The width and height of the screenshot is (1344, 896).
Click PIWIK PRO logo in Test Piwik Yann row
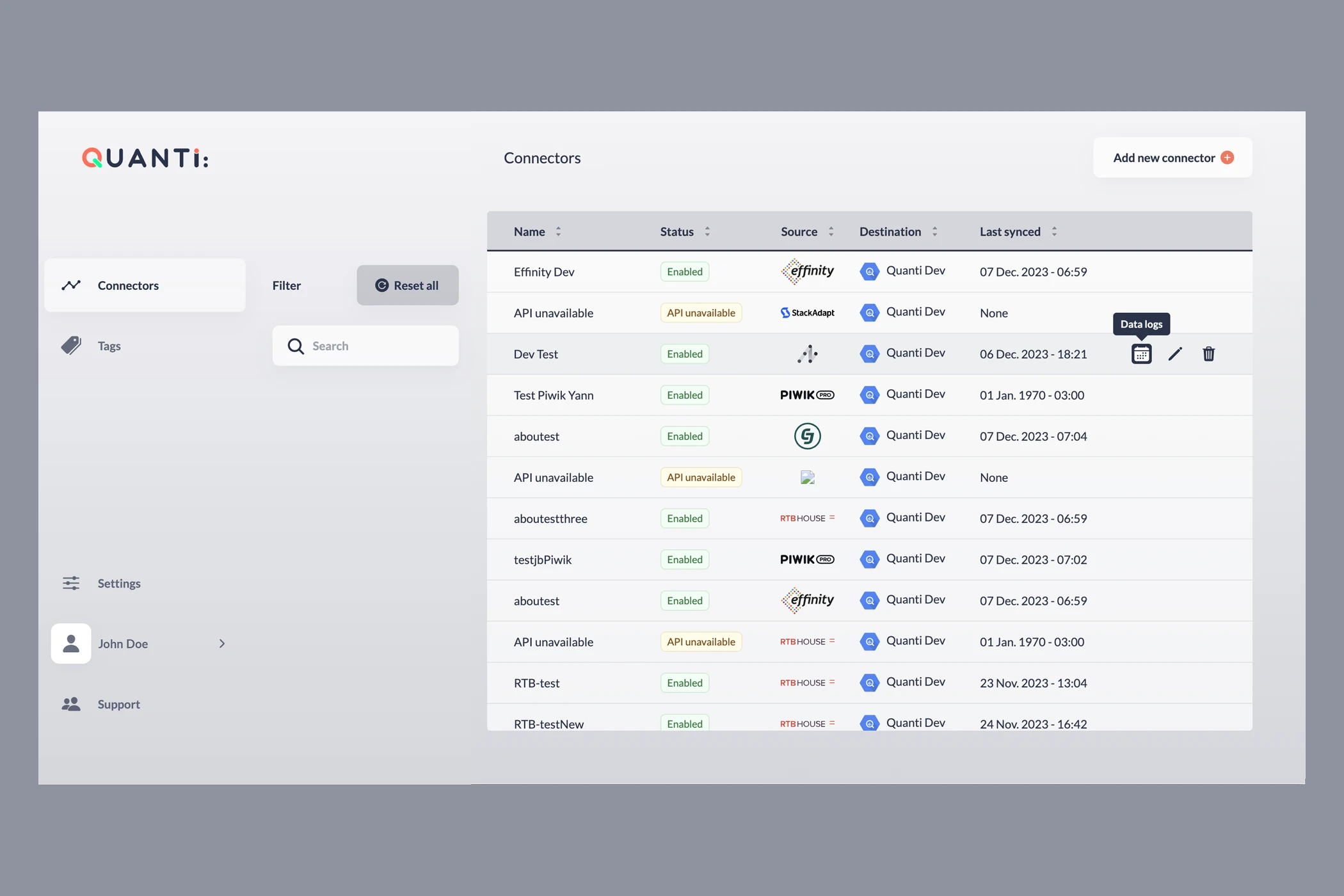(x=808, y=395)
